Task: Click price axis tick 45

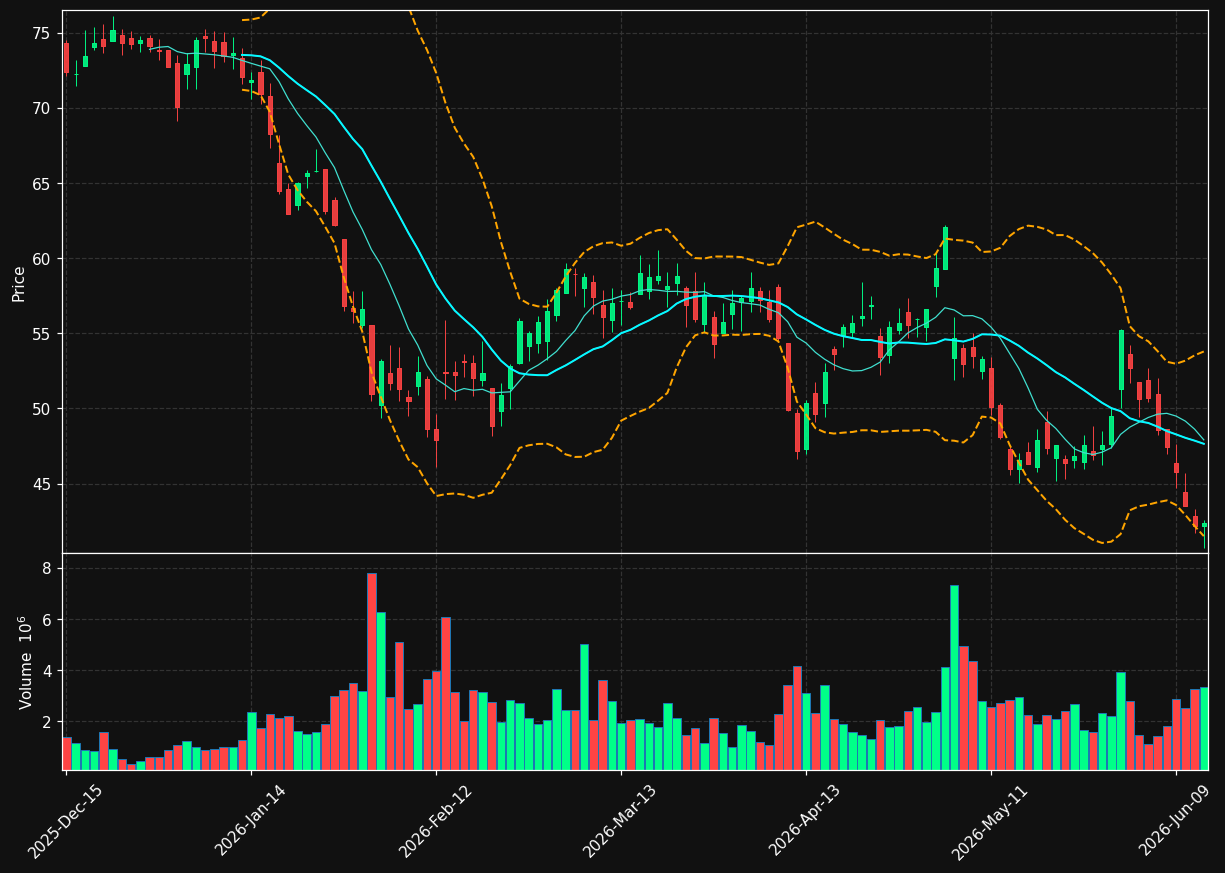Action: coord(42,485)
